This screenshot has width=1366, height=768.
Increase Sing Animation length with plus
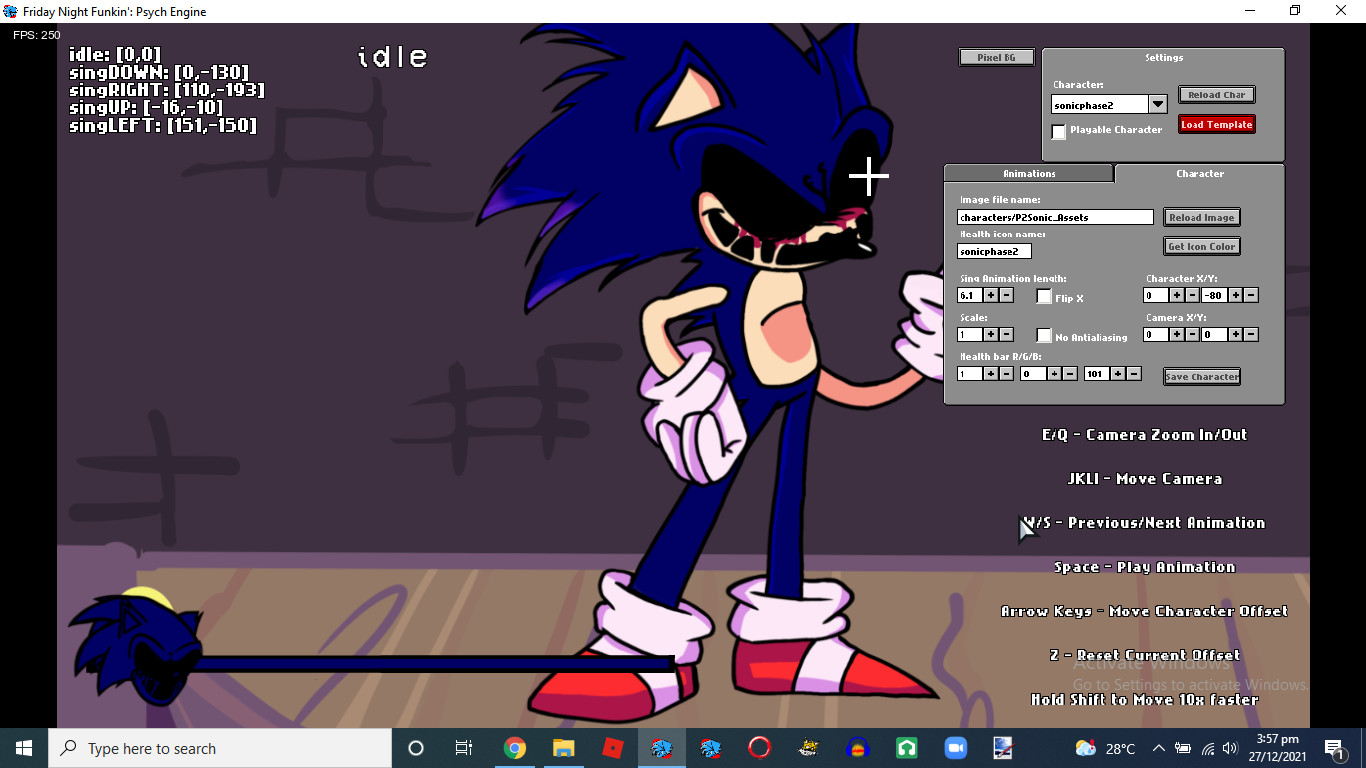click(991, 295)
